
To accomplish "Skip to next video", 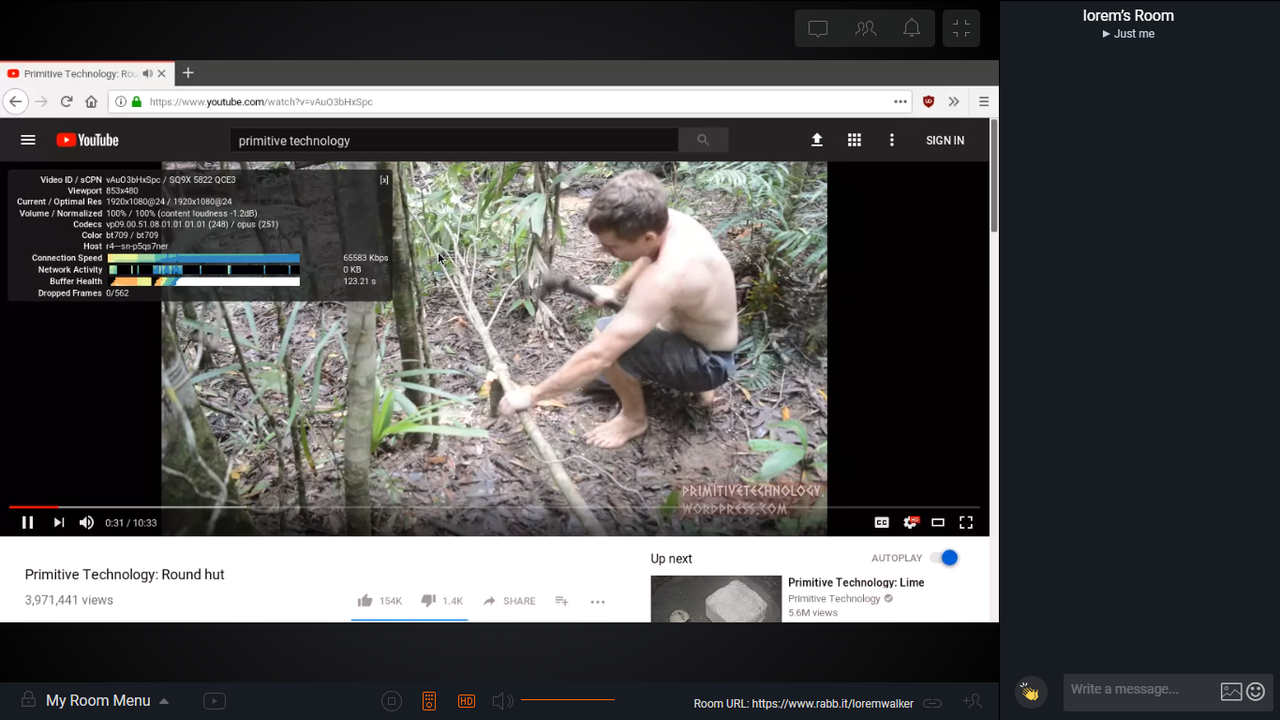I will tap(58, 522).
